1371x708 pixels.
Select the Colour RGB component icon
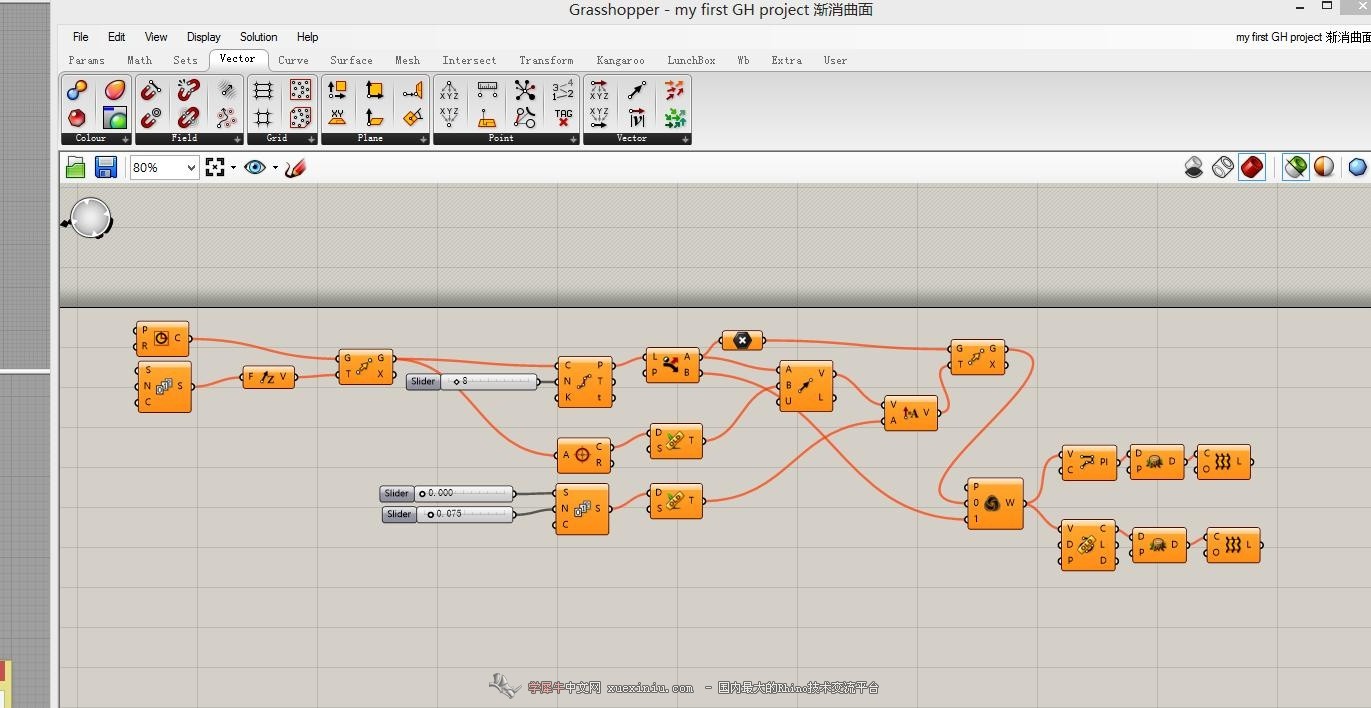(x=77, y=91)
